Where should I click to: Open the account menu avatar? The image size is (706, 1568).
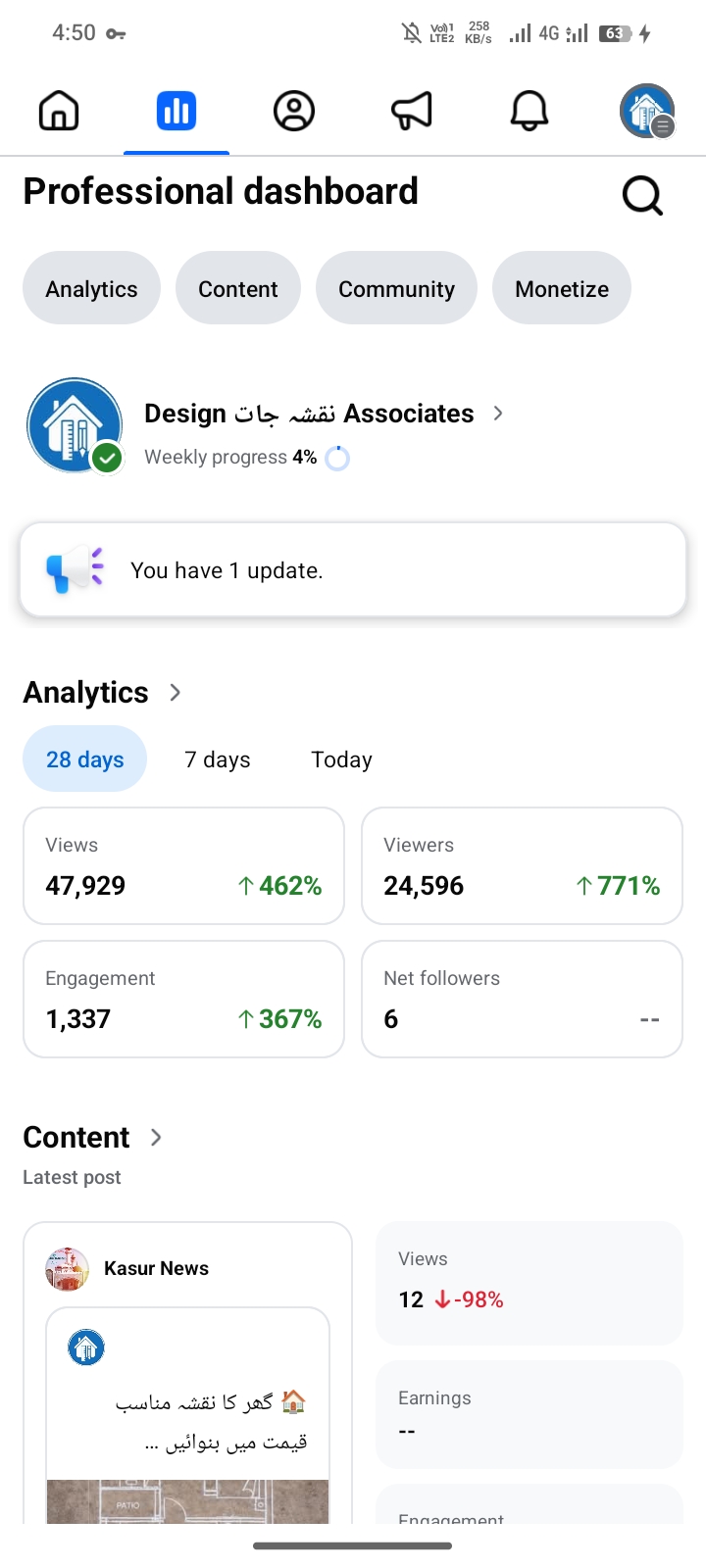(x=647, y=111)
